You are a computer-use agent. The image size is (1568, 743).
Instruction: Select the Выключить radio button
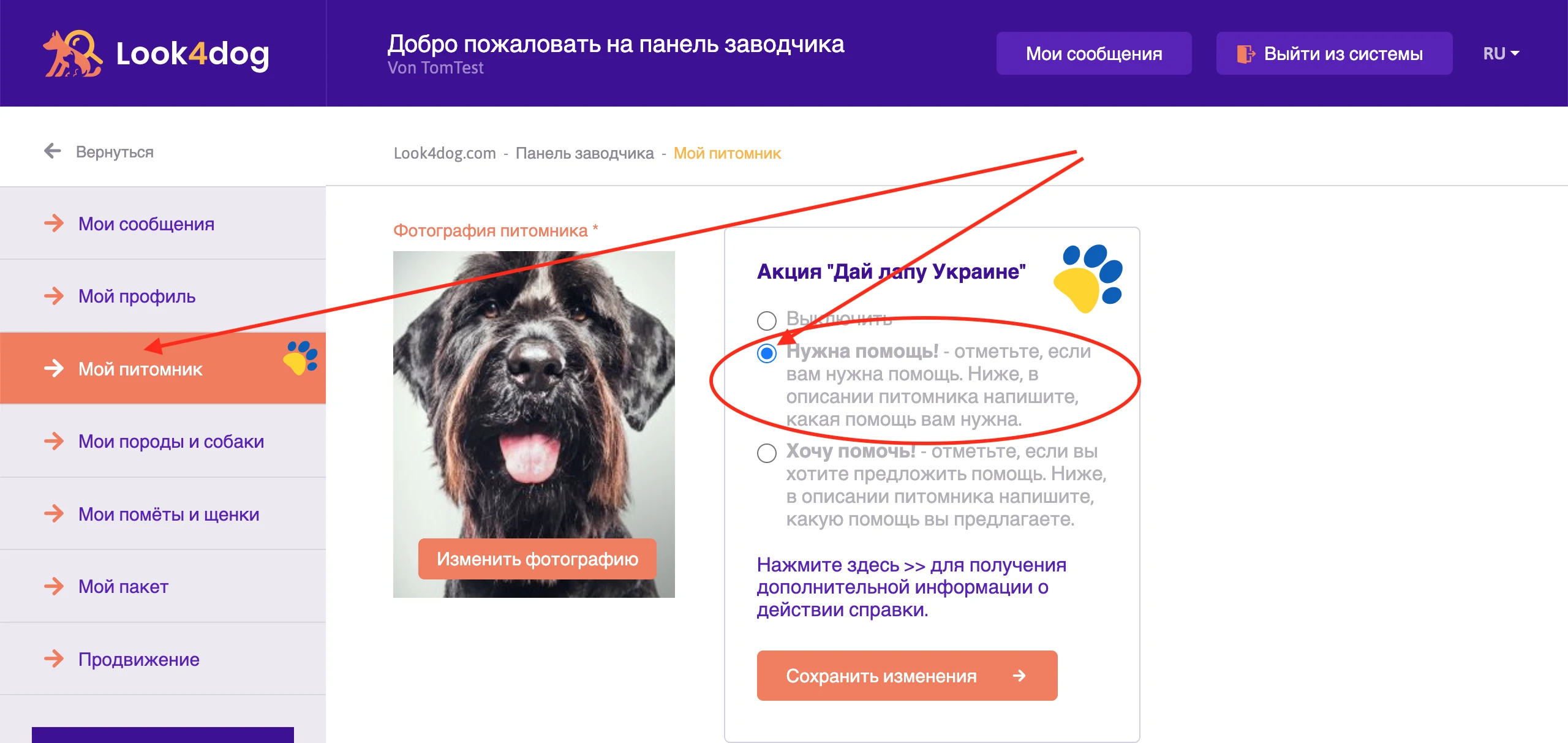tap(766, 320)
